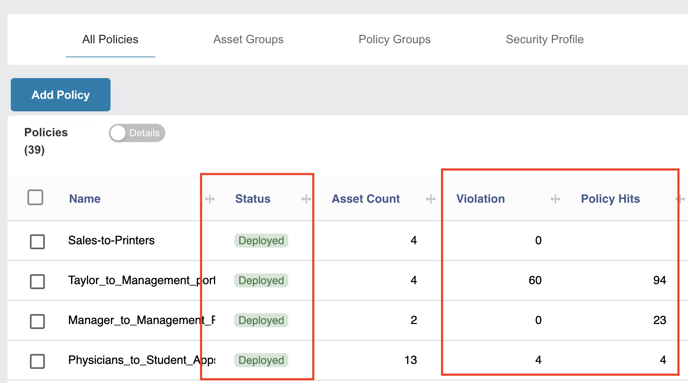
Task: Click the Policies (39) count label
Action: (x=46, y=141)
